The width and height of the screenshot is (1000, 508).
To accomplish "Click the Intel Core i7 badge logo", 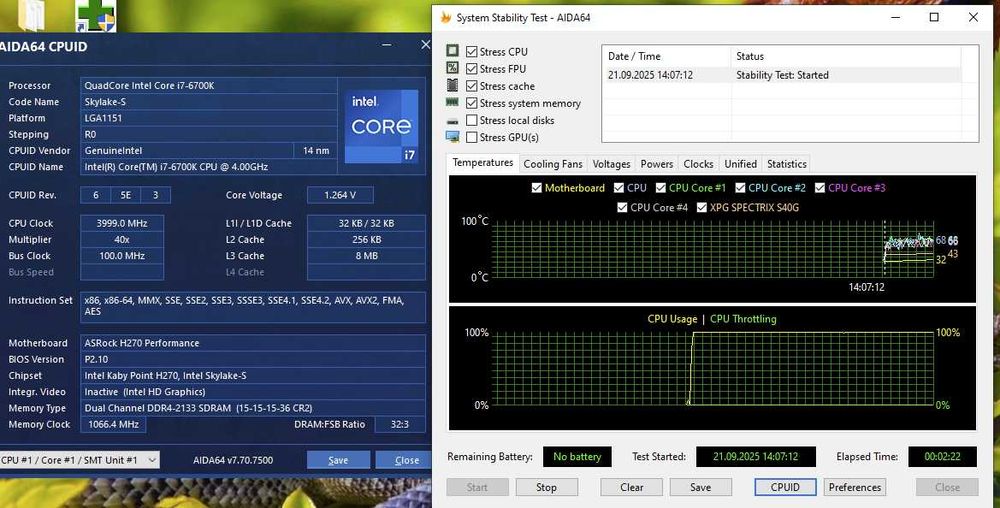I will pyautogui.click(x=381, y=126).
